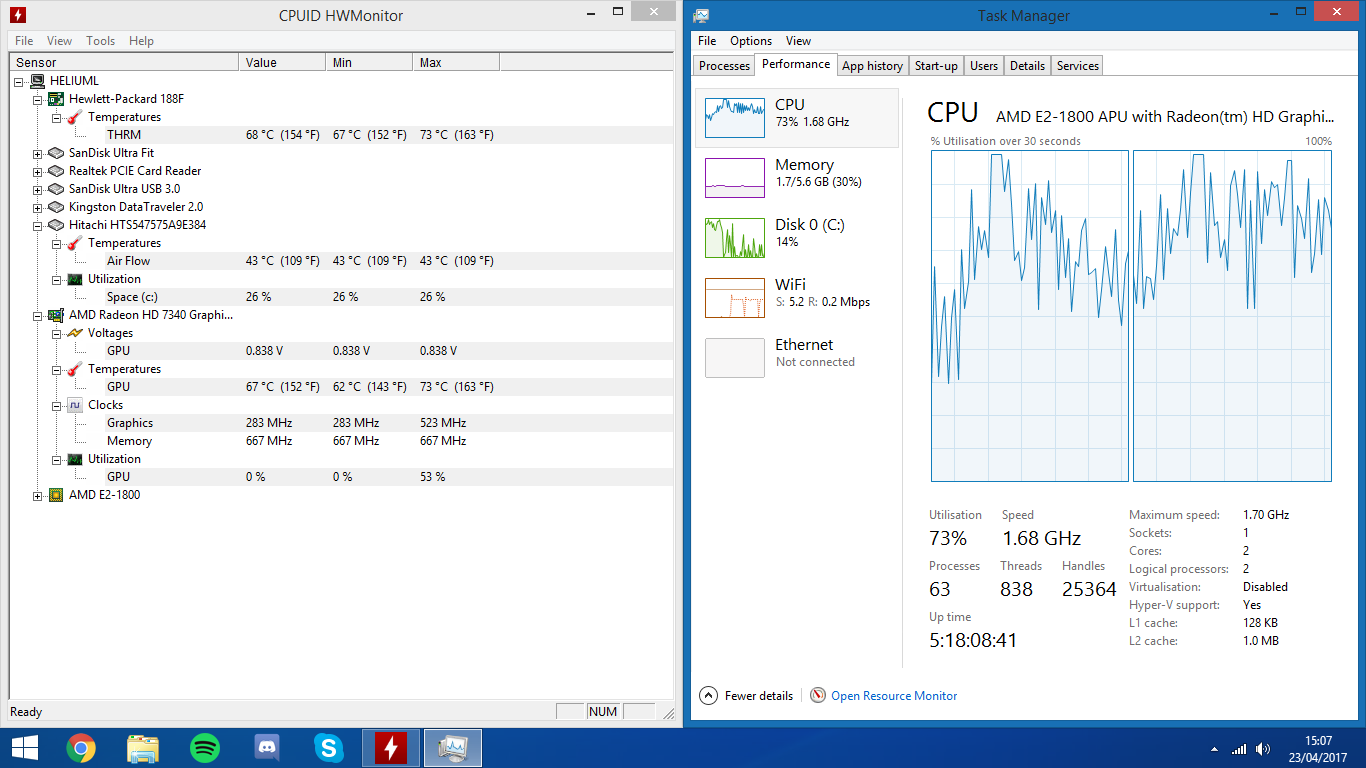Click the Voltages lightning bolt icon
Image resolution: width=1366 pixels, height=768 pixels.
coord(75,333)
